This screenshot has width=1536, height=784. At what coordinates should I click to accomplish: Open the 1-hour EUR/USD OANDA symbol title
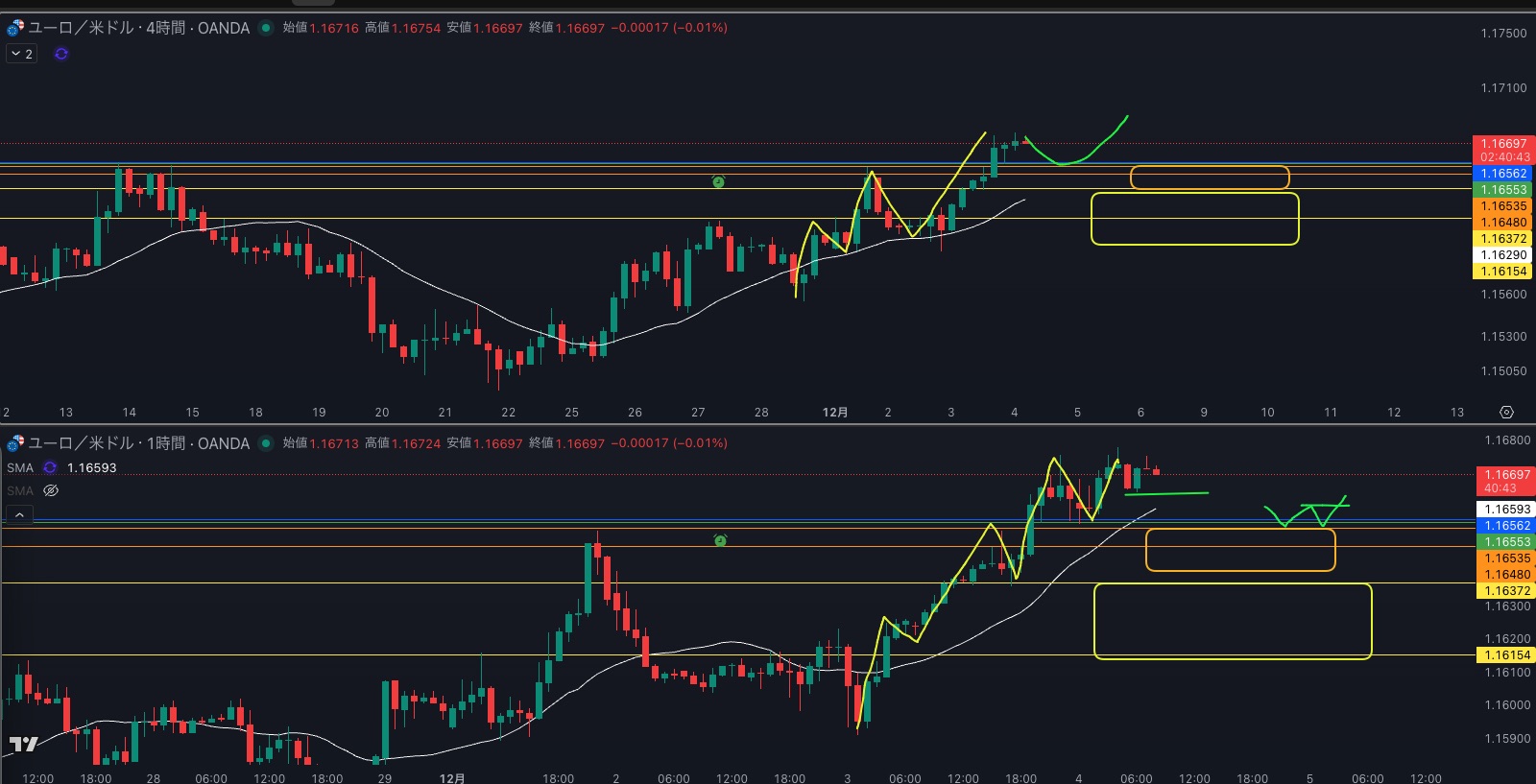click(x=139, y=443)
